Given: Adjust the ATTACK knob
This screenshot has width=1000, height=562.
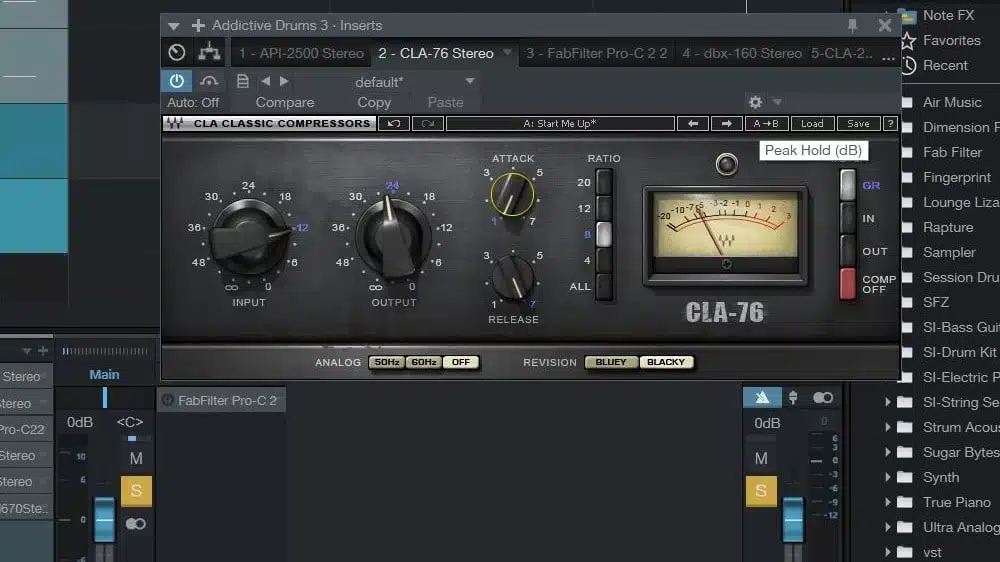Looking at the screenshot, I should click(512, 194).
